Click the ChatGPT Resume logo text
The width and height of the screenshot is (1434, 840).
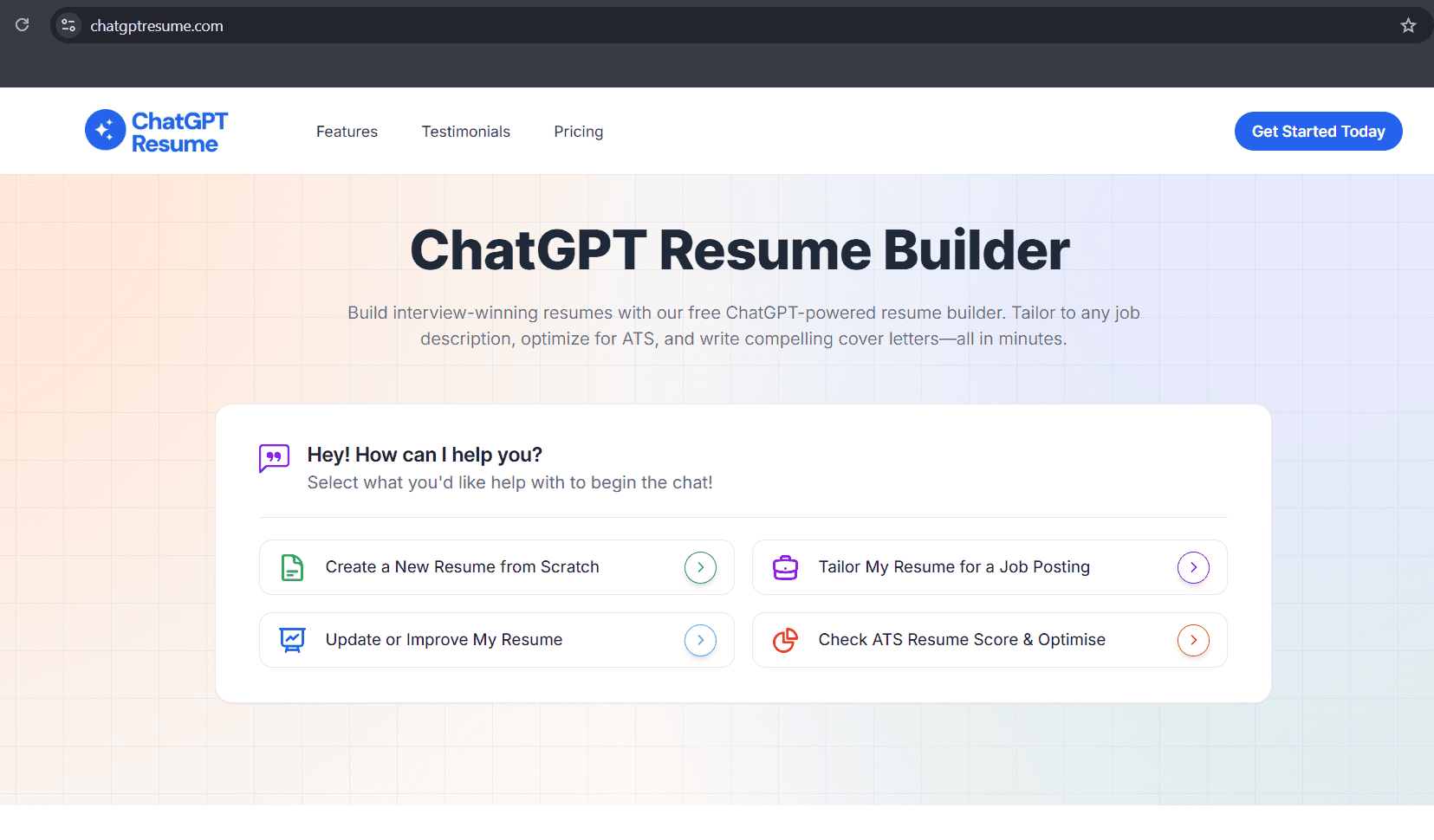179,132
